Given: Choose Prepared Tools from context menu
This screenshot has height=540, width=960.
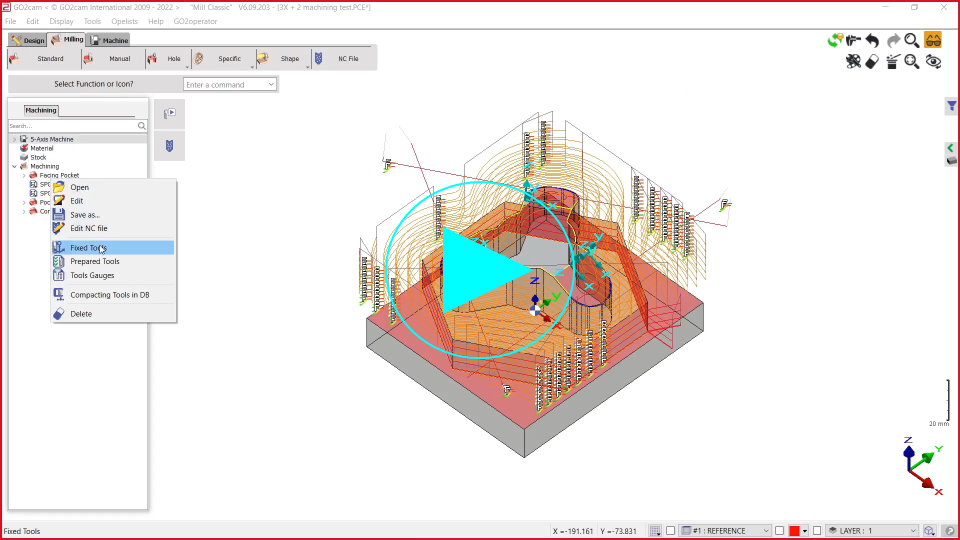Looking at the screenshot, I should 94,262.
